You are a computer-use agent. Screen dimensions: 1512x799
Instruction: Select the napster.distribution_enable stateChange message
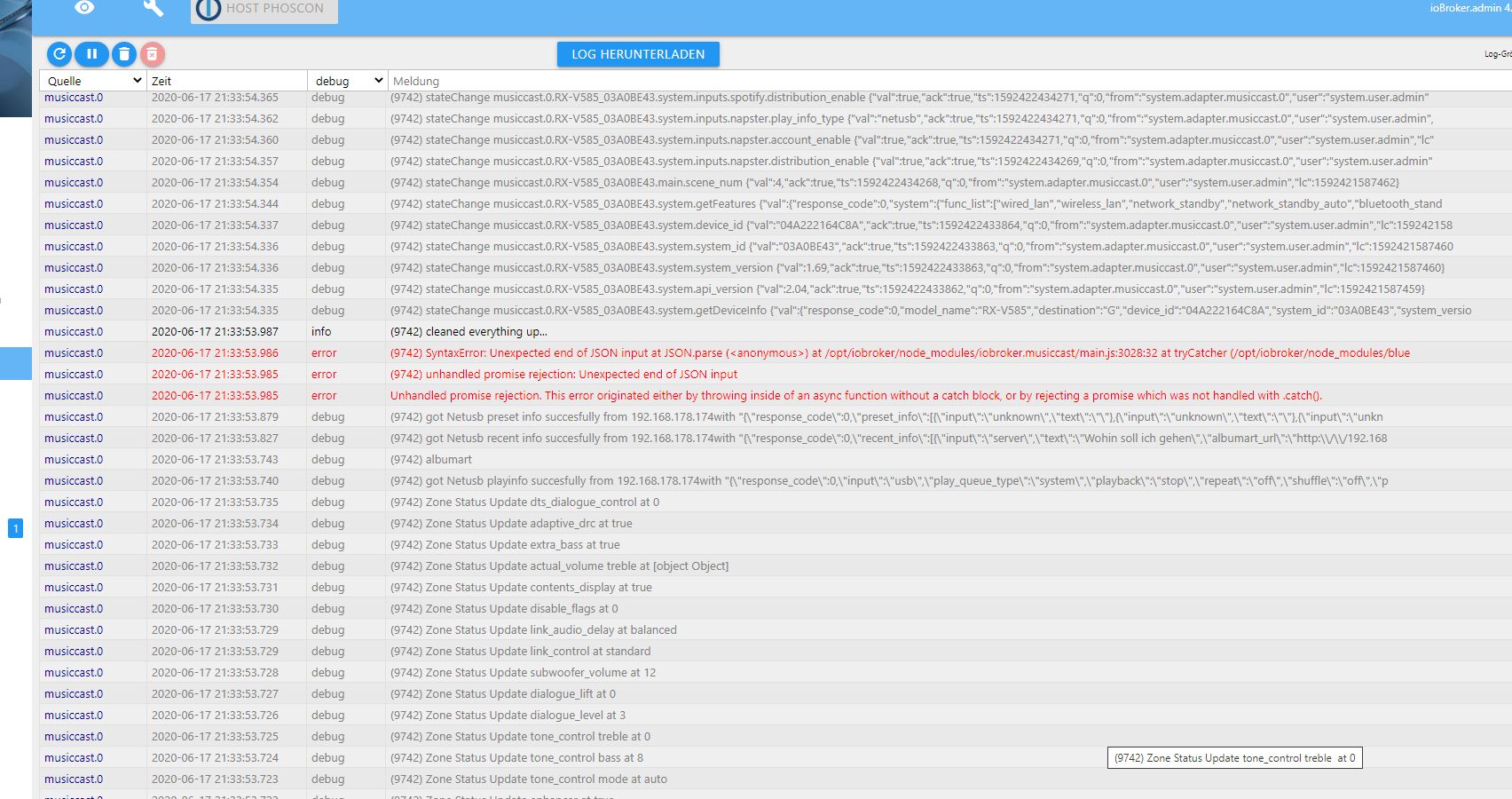pyautogui.click(x=911, y=162)
